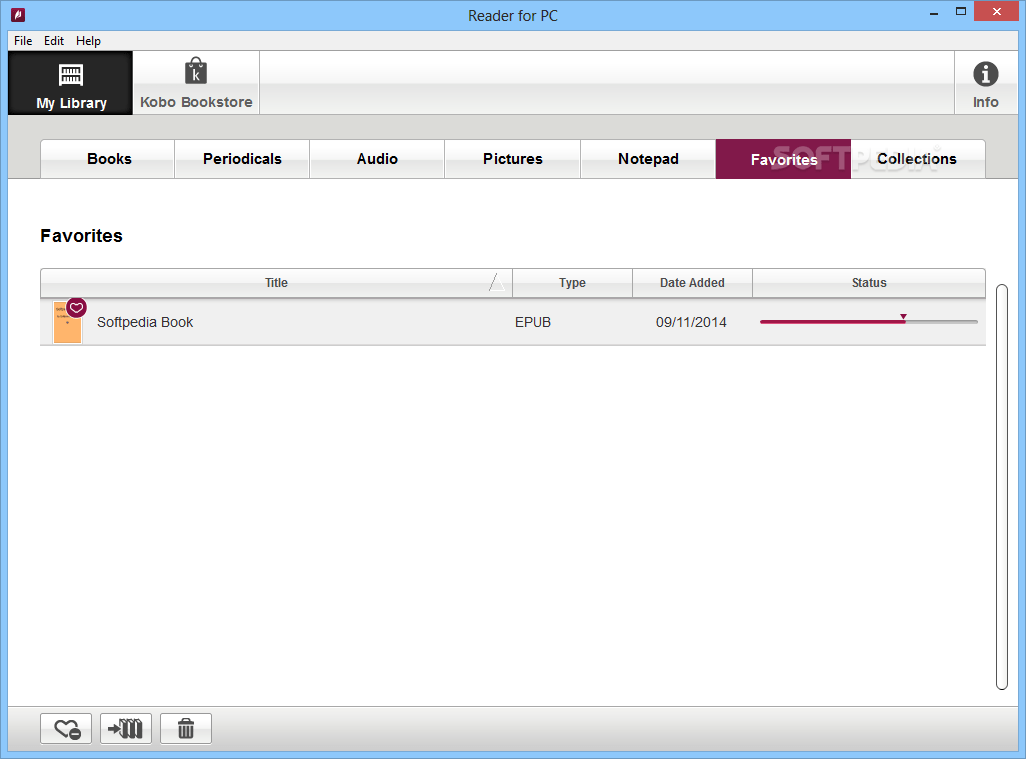Open the File menu
Image resolution: width=1026 pixels, height=759 pixels.
point(23,41)
